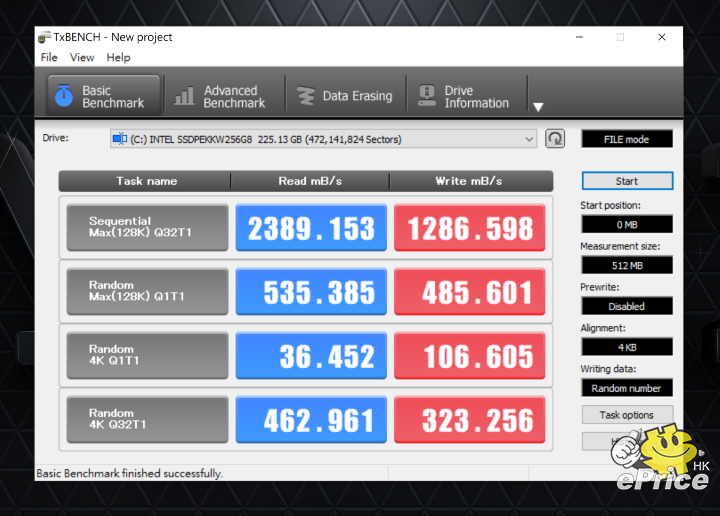Change Writing data Random number setting

point(627,388)
